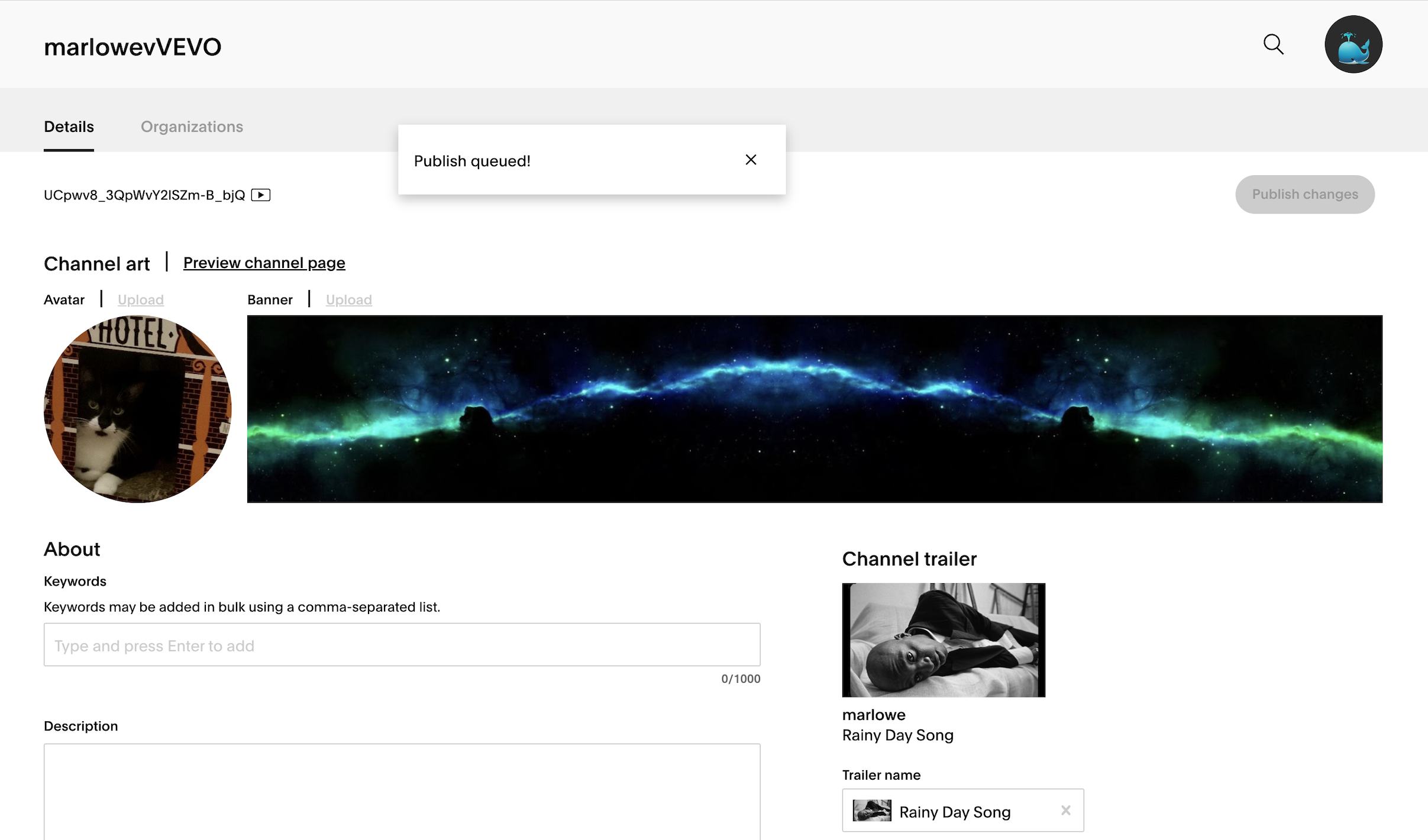
Task: Click the marlowevVEVO channel title
Action: point(133,47)
